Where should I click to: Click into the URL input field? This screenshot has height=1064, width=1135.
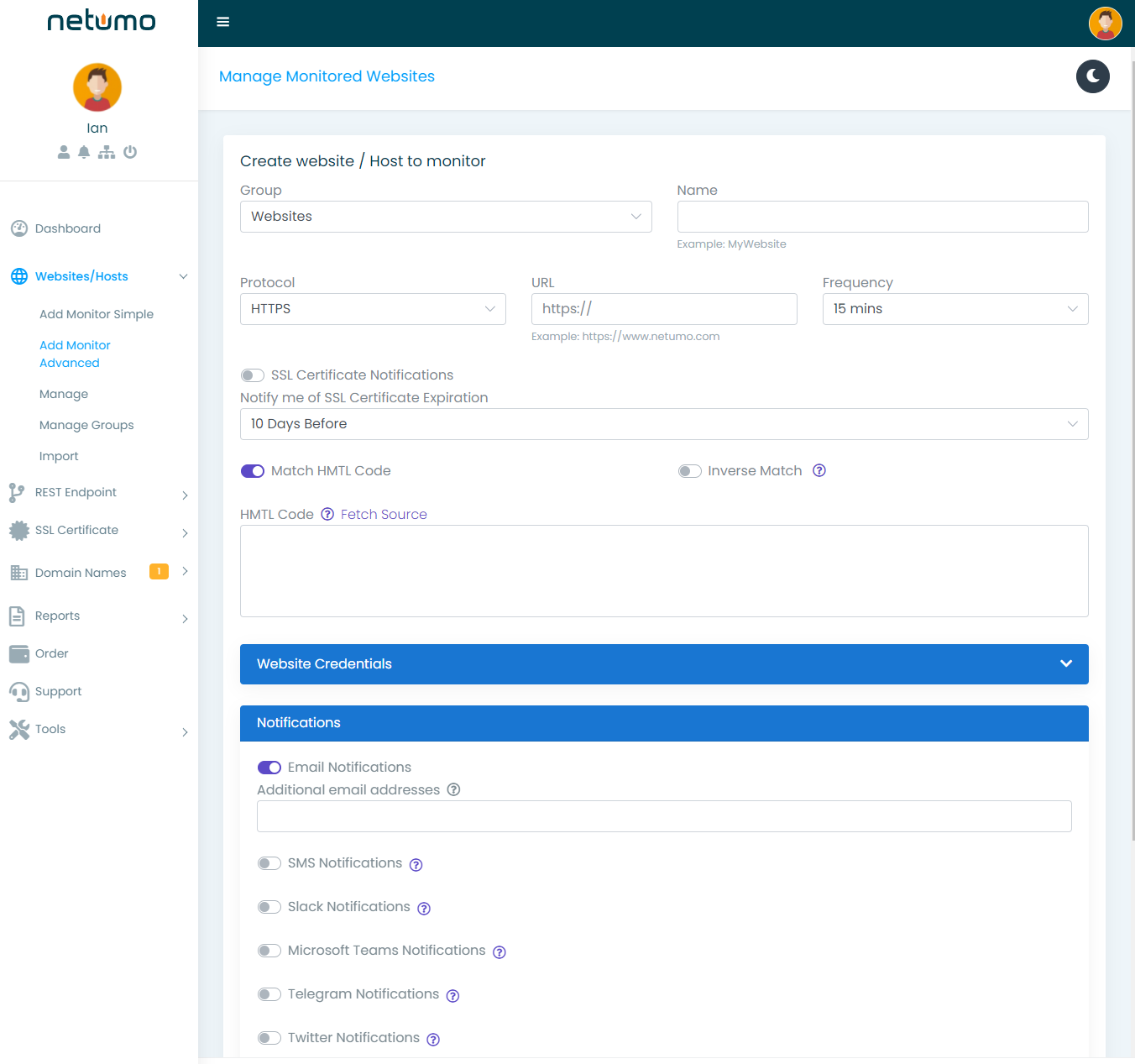pyautogui.click(x=664, y=309)
